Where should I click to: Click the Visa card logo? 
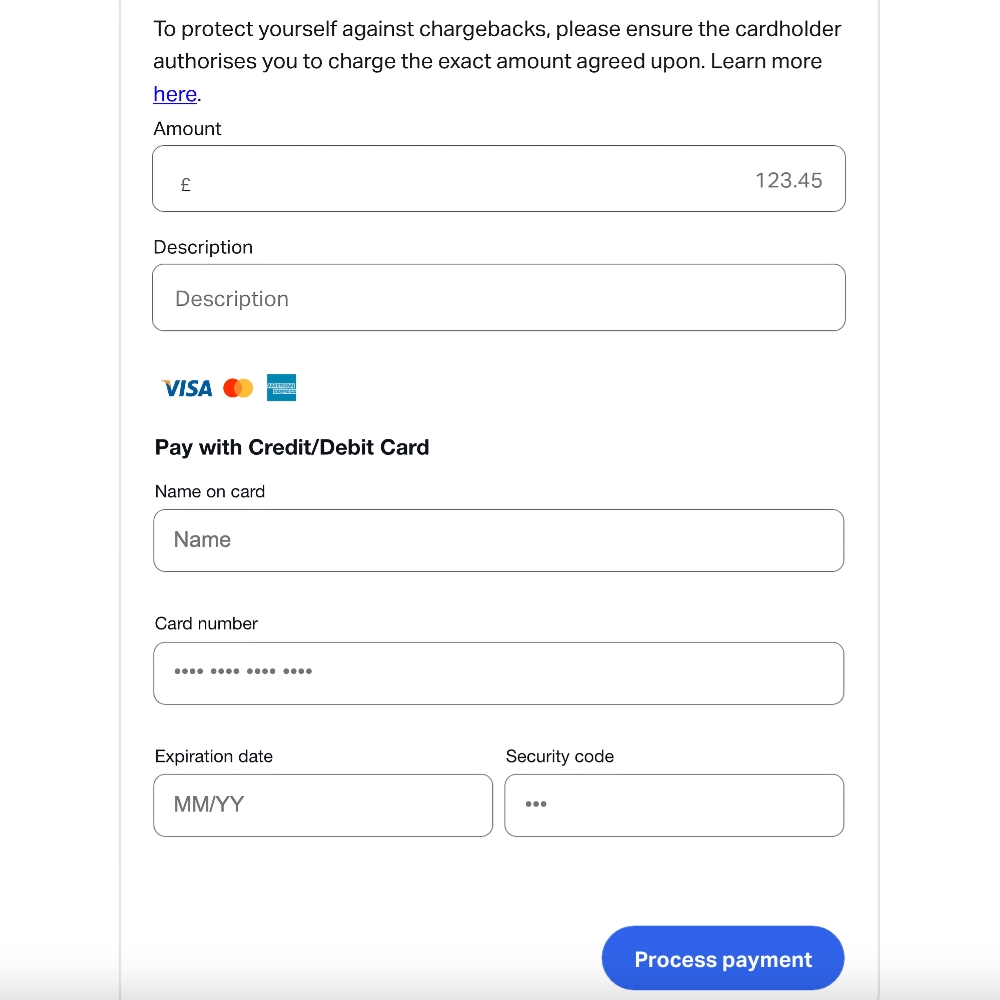tap(187, 388)
